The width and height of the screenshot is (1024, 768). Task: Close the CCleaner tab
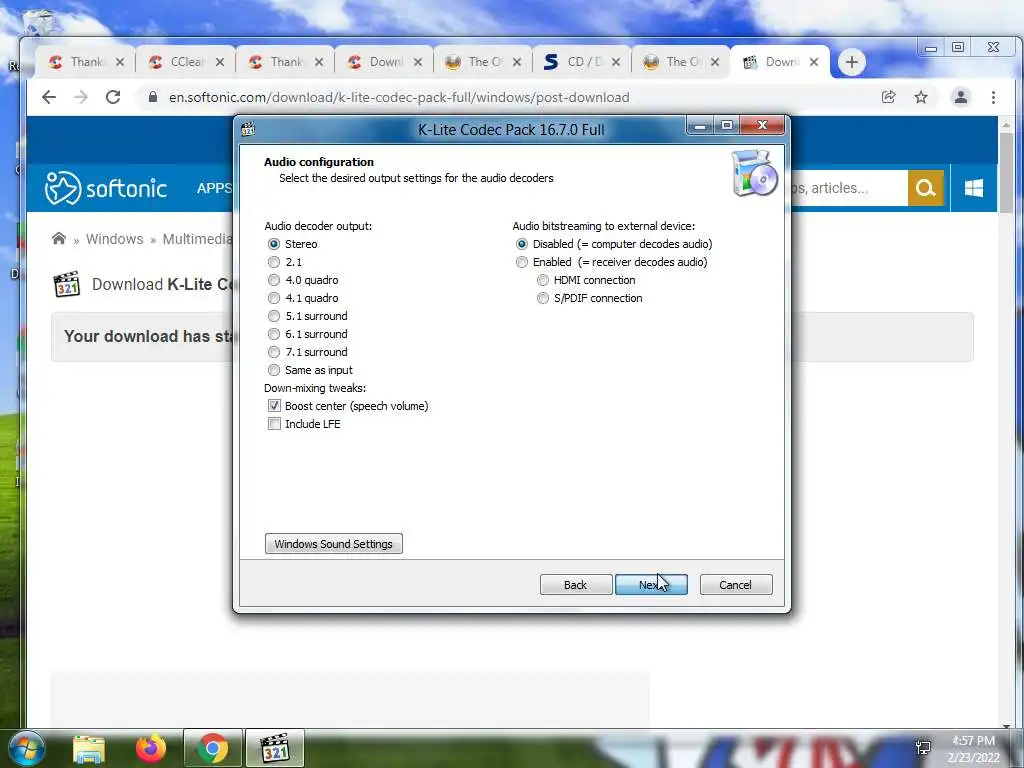click(x=220, y=62)
